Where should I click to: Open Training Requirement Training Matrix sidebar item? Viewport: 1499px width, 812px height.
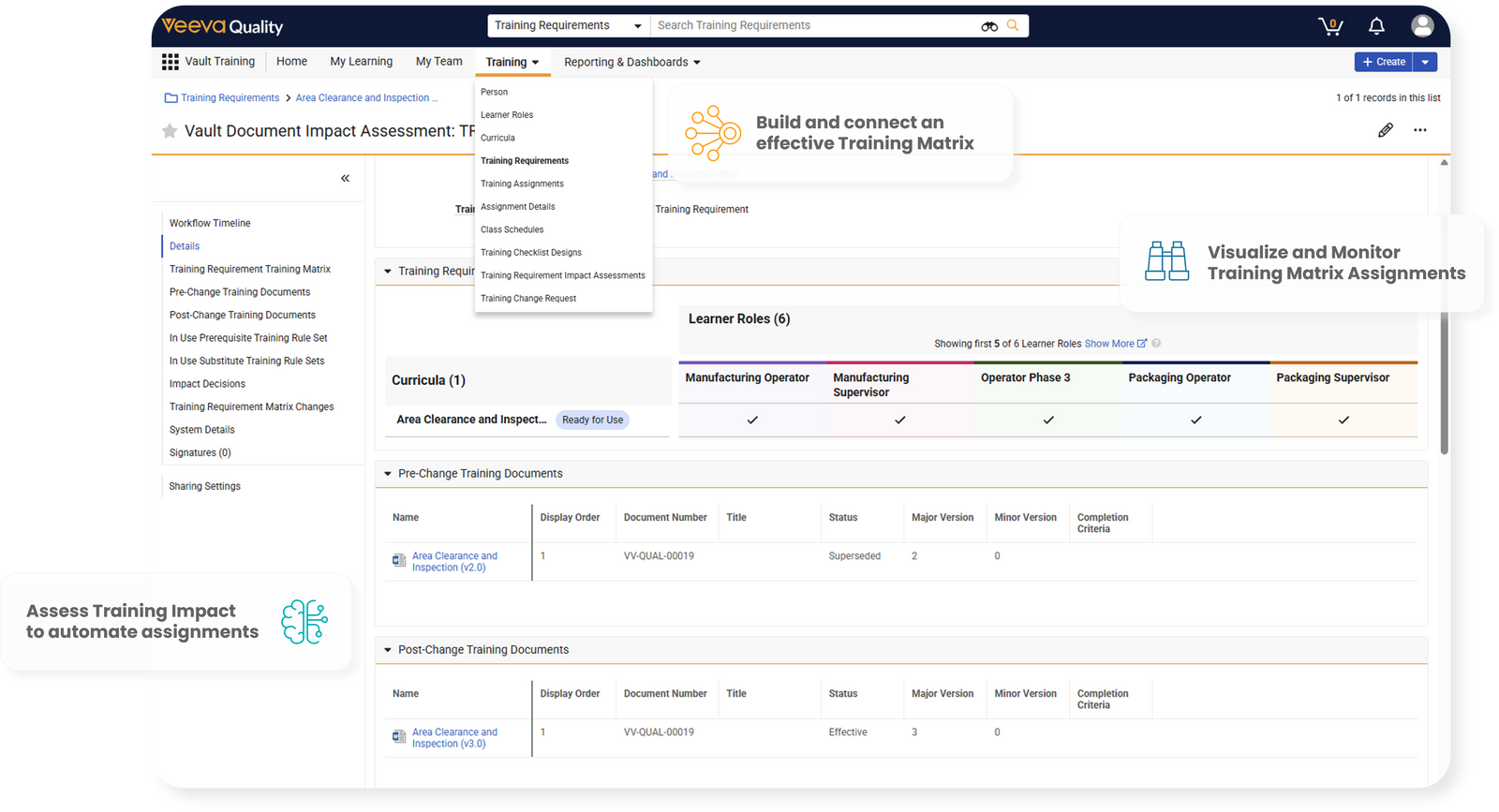tap(250, 270)
